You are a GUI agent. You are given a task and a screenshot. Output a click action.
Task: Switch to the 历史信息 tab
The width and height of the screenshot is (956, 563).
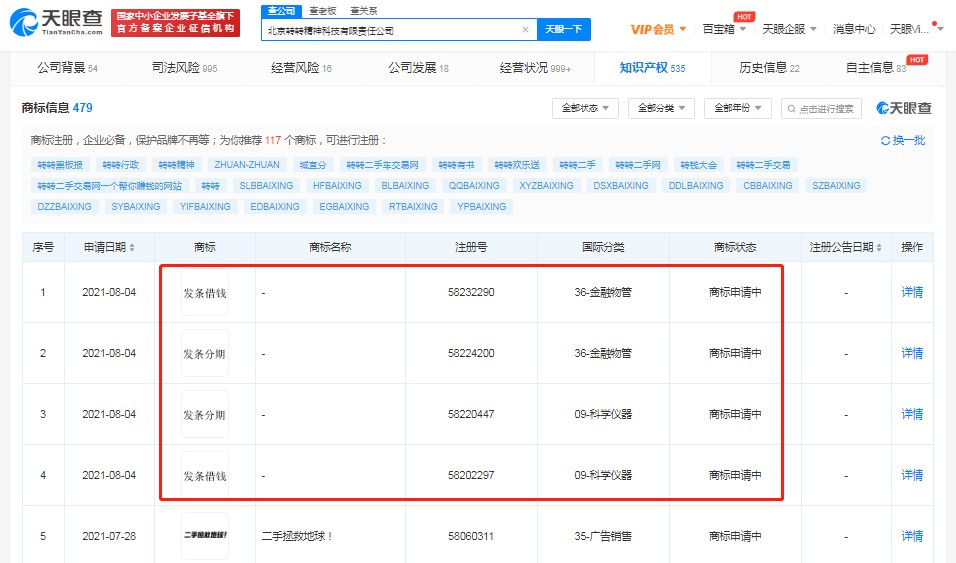(x=768, y=68)
